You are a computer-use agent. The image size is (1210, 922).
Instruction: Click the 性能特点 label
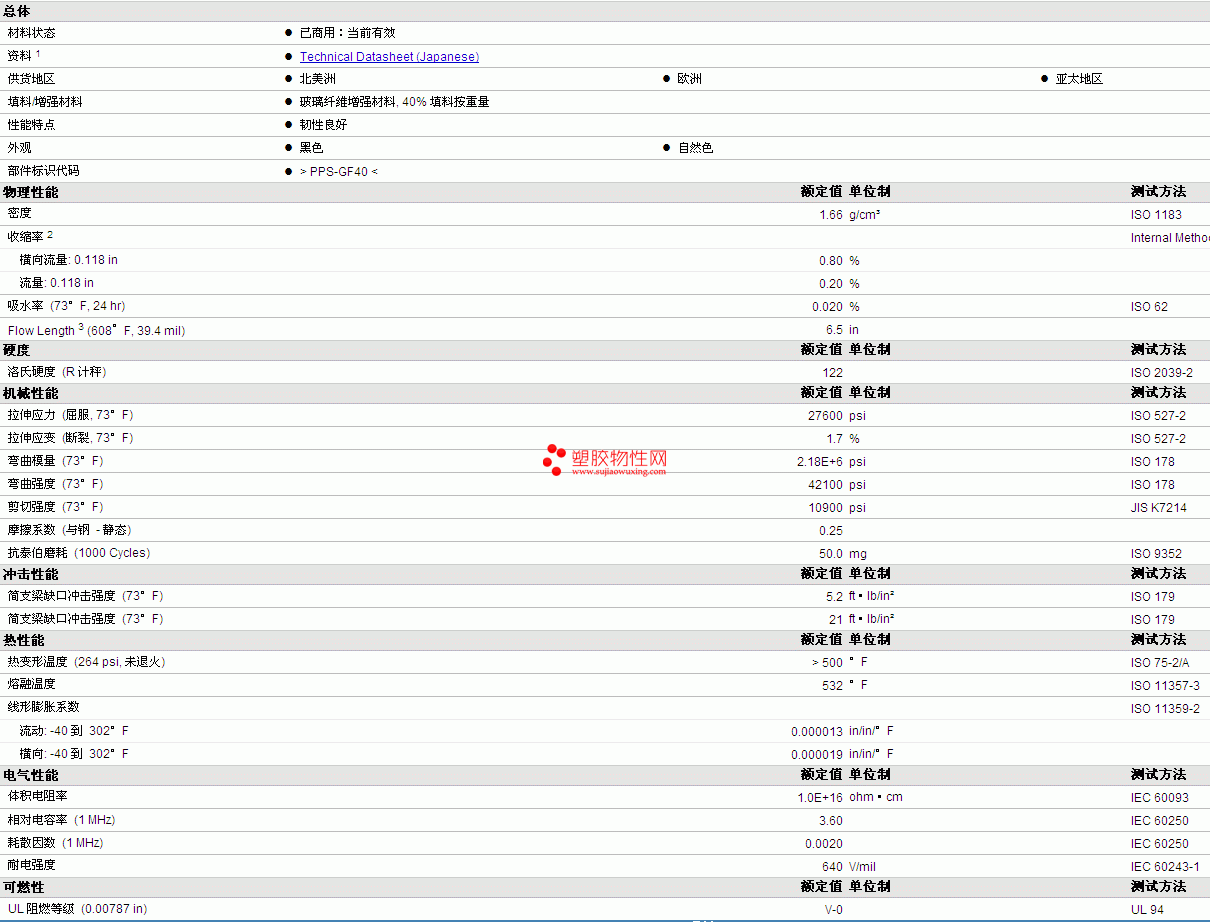(32, 125)
